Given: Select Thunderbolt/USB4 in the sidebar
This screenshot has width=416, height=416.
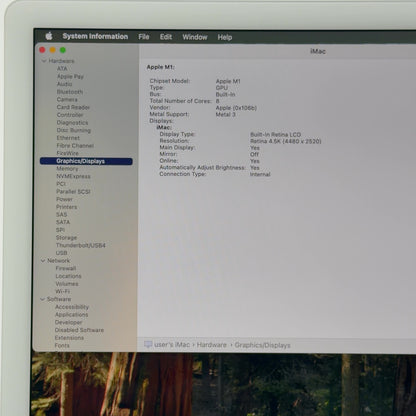Looking at the screenshot, I should click(x=81, y=245).
